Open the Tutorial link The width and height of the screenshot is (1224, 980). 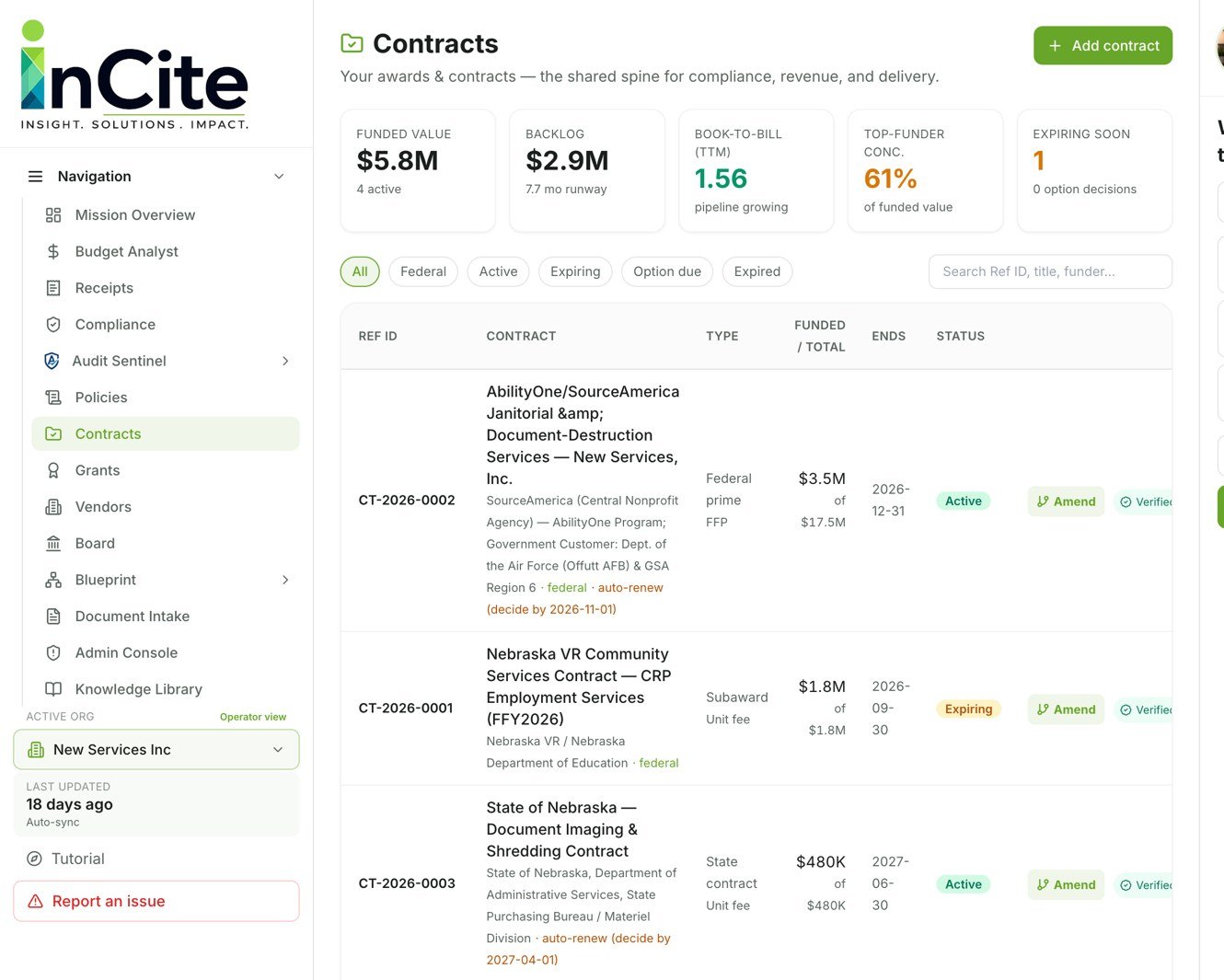coord(65,859)
